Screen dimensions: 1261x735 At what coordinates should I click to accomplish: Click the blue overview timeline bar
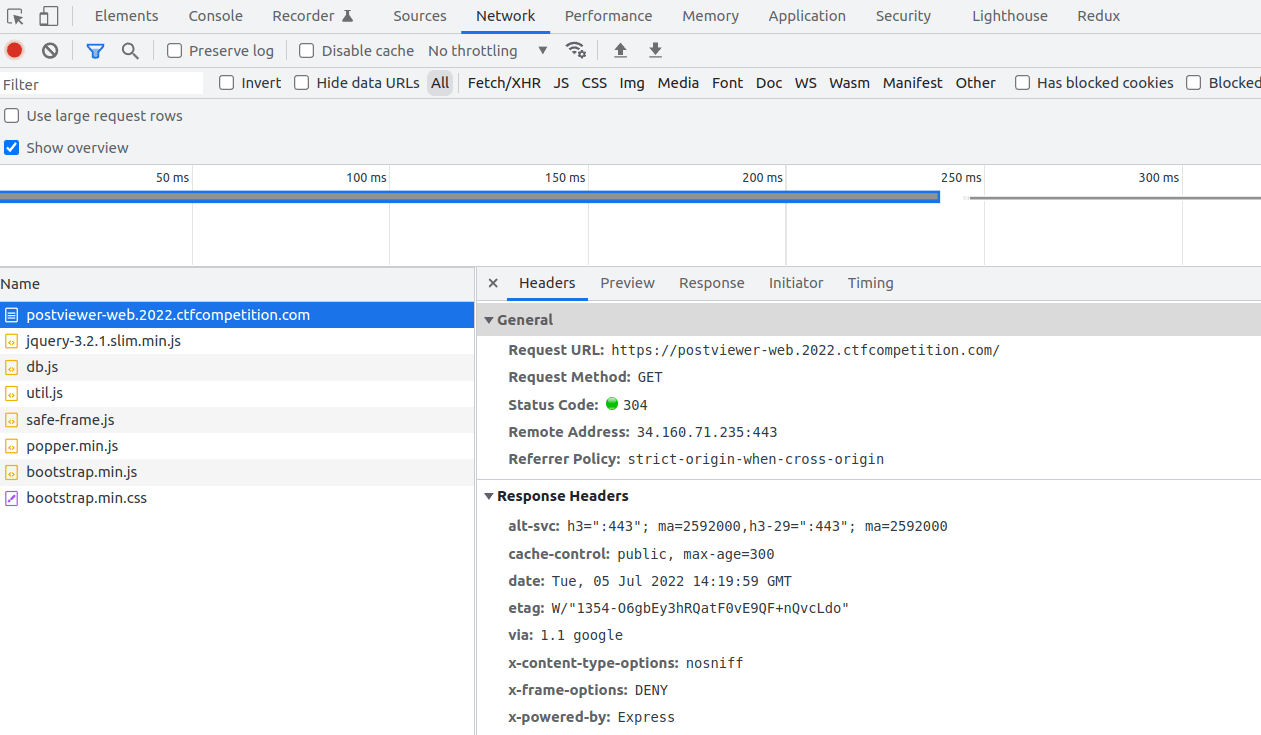(469, 197)
